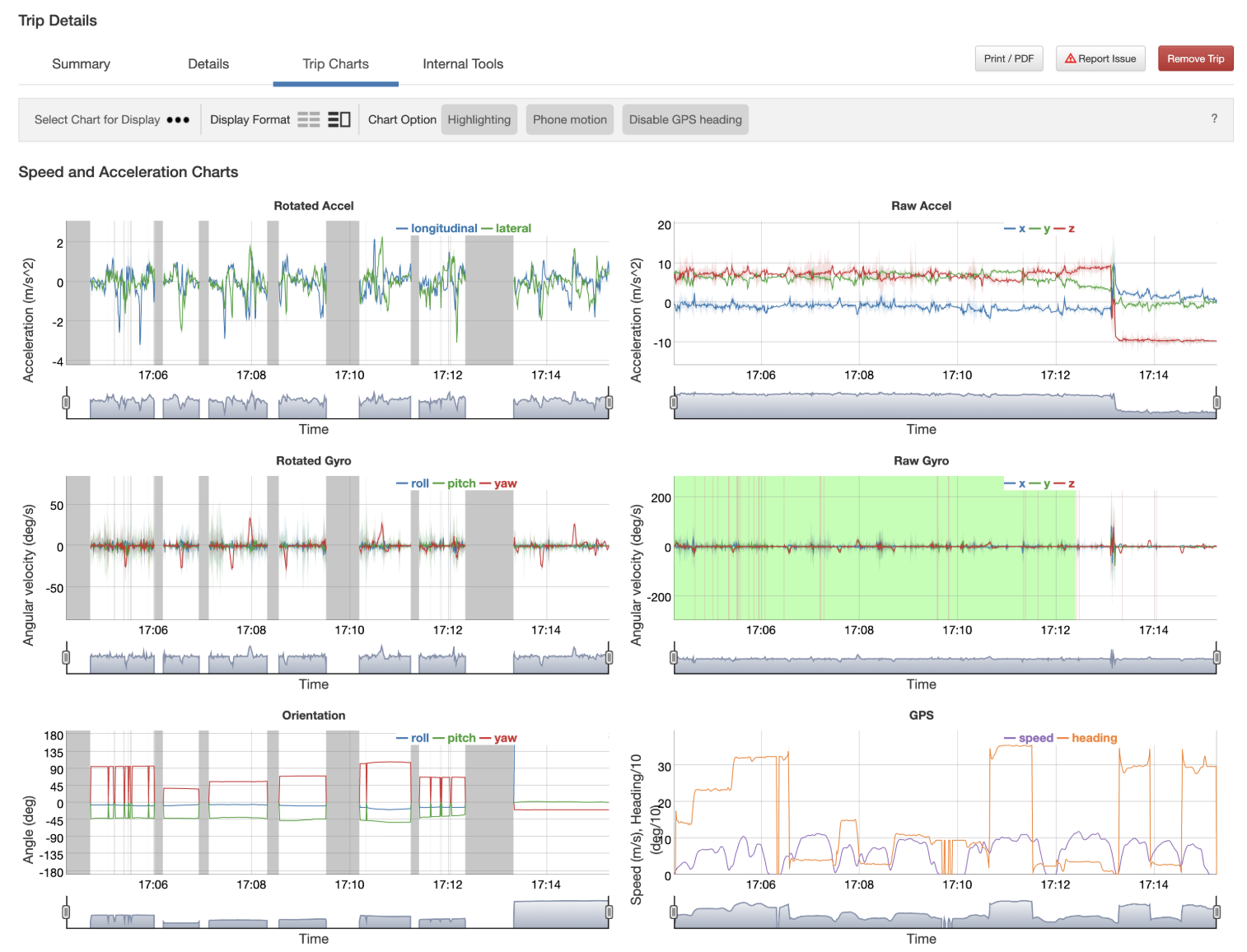Switch to the Summary tab
Image resolution: width=1247 pixels, height=952 pixels.
pos(81,63)
